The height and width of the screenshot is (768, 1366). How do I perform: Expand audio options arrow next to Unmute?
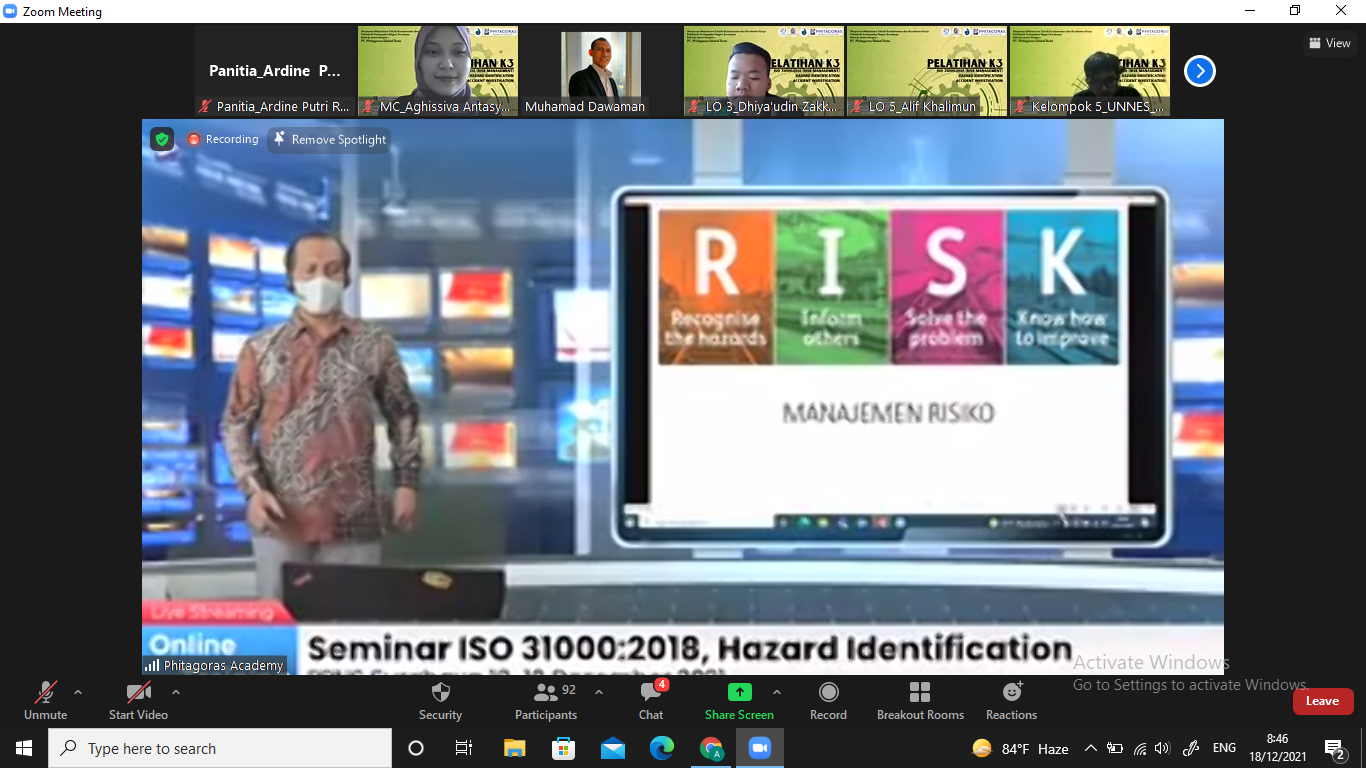pos(78,692)
